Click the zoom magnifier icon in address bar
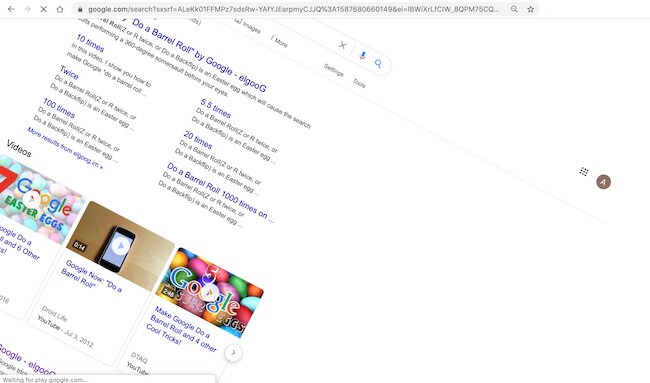The image size is (650, 383). (x=514, y=9)
